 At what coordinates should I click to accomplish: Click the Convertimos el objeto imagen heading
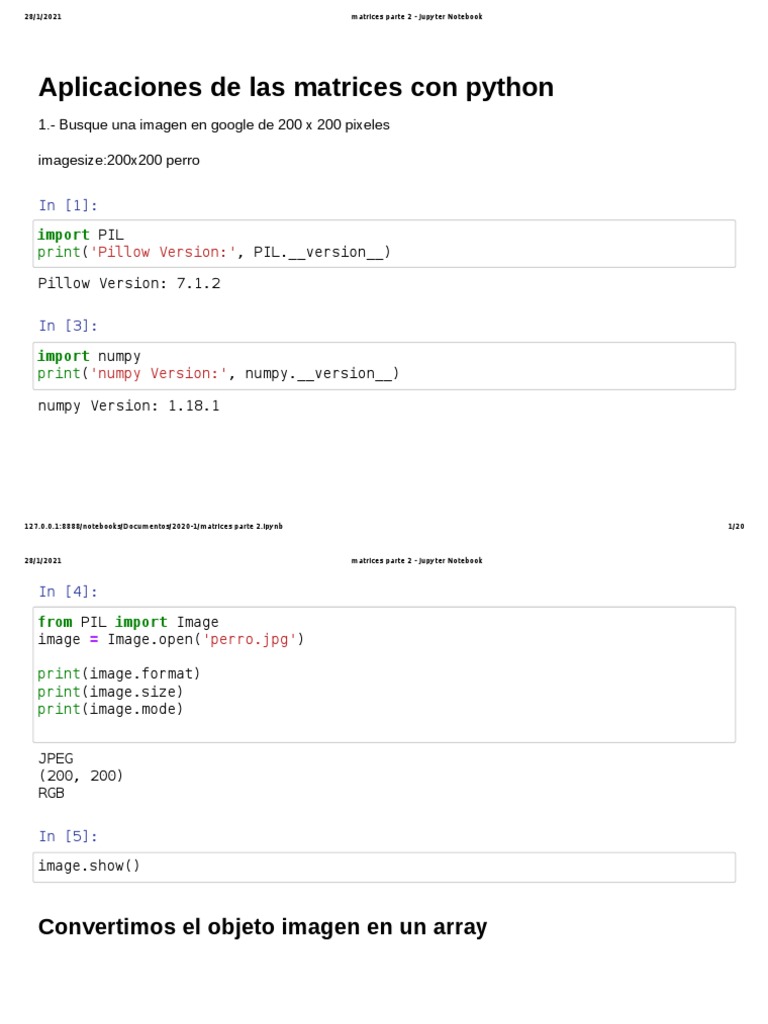tap(263, 927)
